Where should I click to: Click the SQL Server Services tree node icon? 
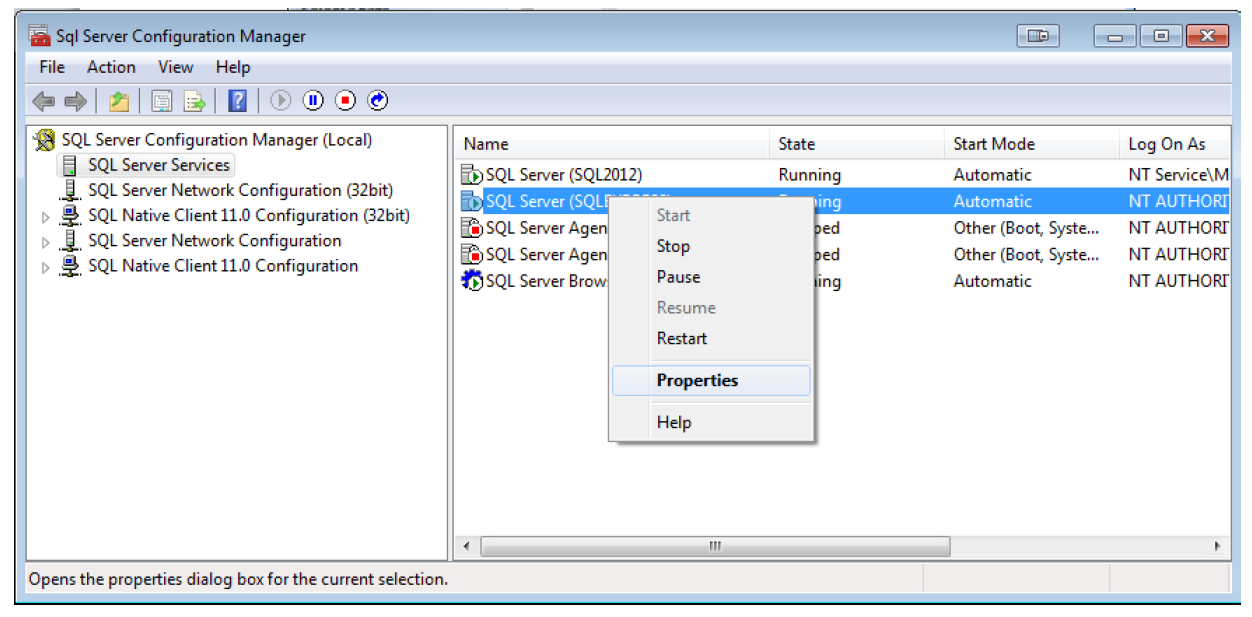pyautogui.click(x=70, y=165)
